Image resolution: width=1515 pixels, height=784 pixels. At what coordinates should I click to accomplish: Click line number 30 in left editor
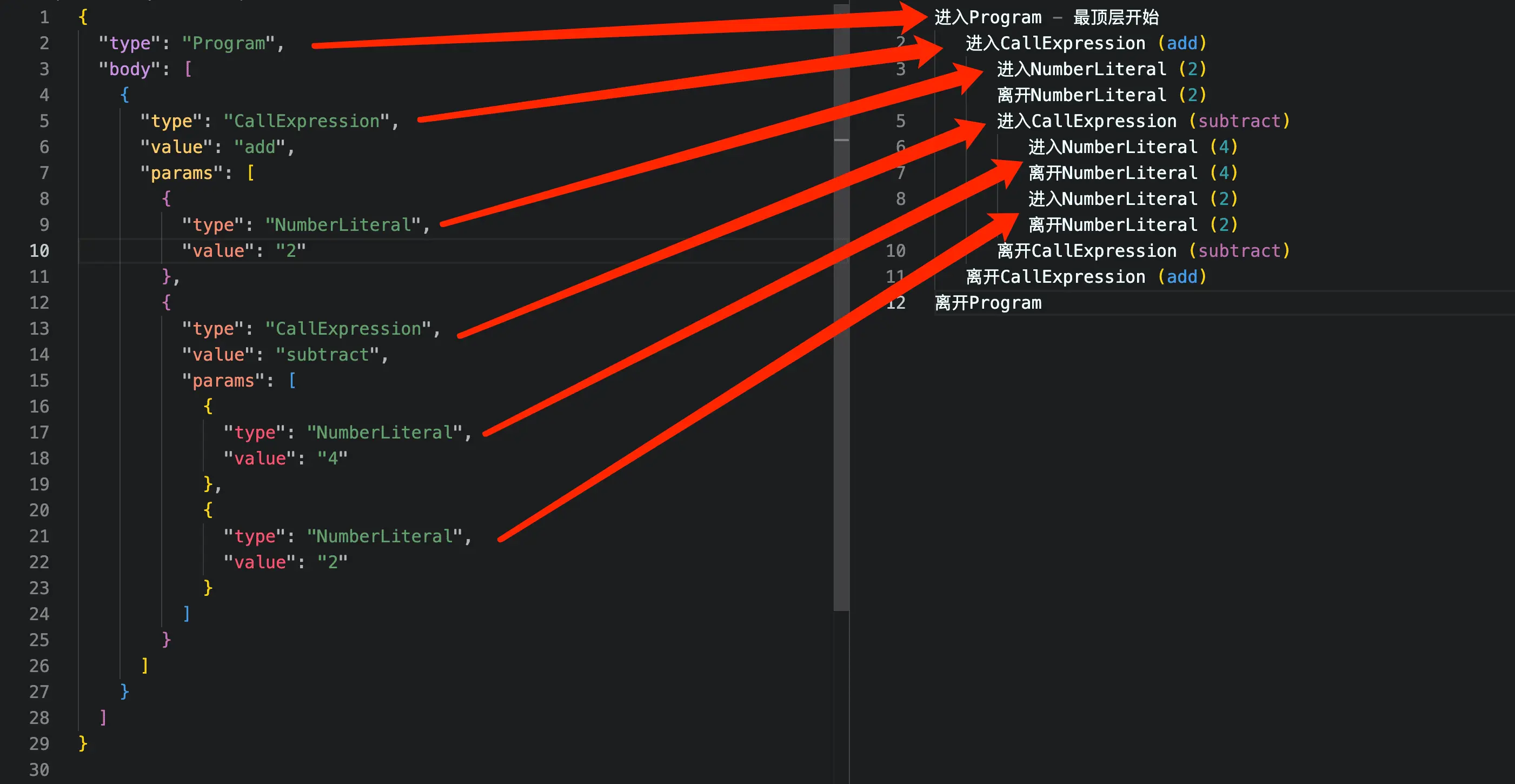39,769
